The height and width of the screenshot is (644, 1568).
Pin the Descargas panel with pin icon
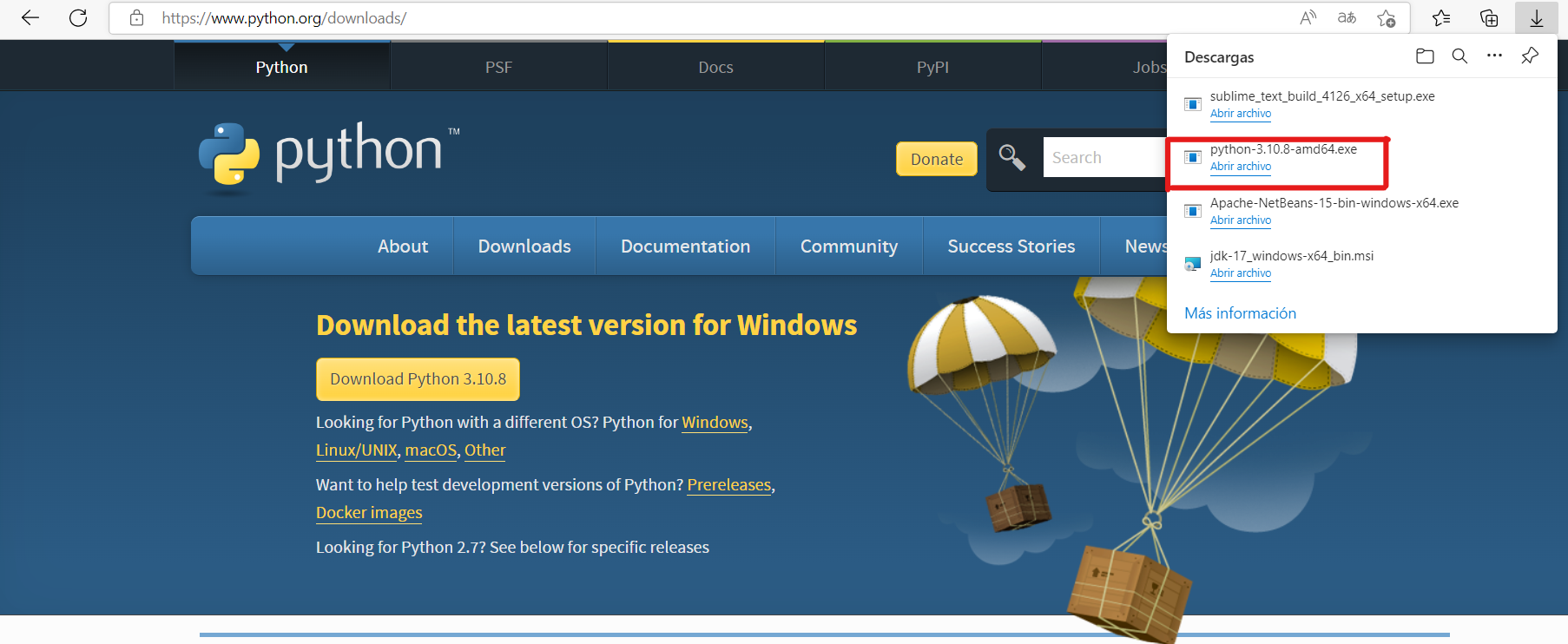[x=1530, y=56]
